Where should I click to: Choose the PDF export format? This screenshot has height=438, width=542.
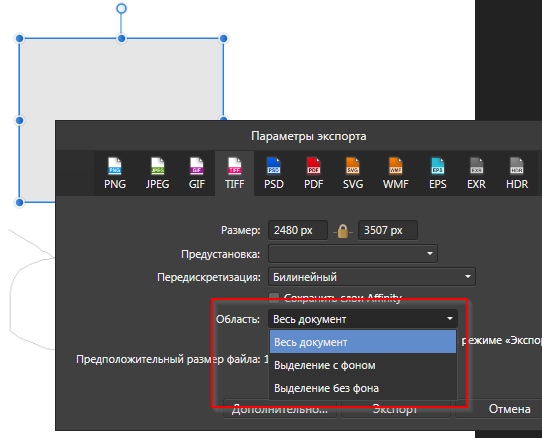[314, 173]
